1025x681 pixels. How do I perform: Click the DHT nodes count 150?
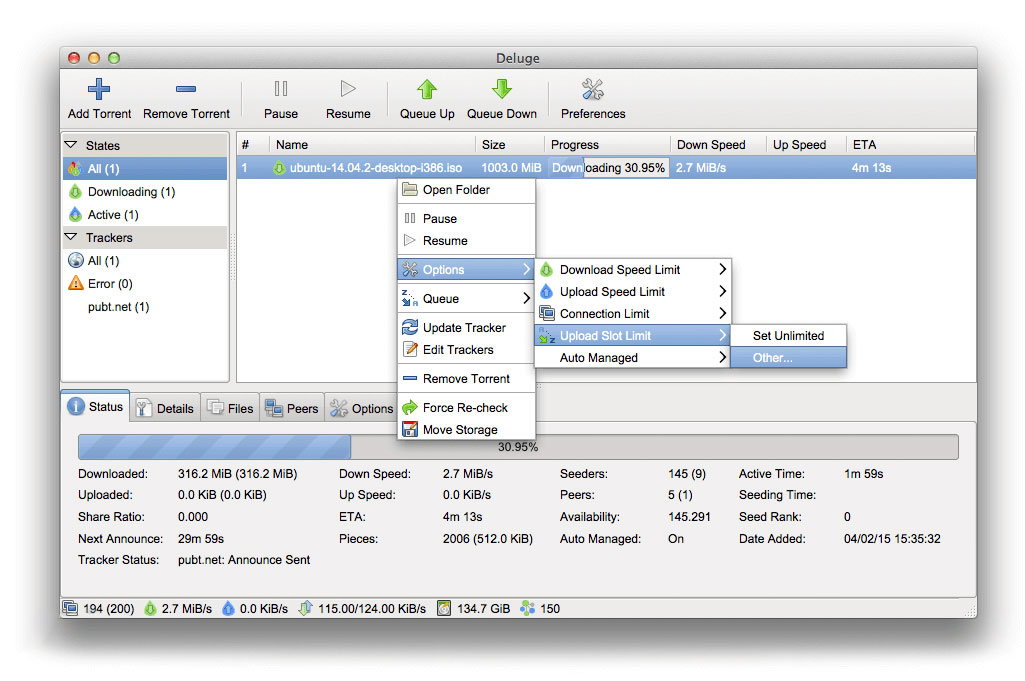[540, 608]
